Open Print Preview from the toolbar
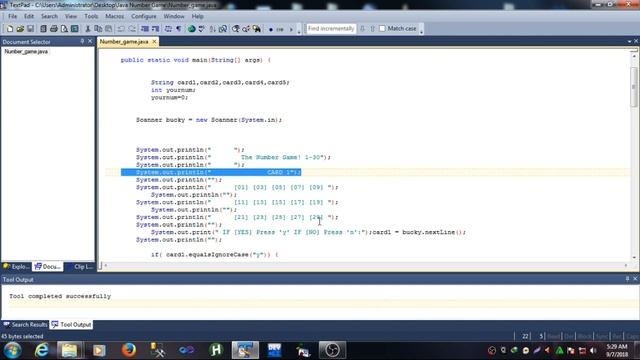This screenshot has height=360, width=640. tap(64, 29)
